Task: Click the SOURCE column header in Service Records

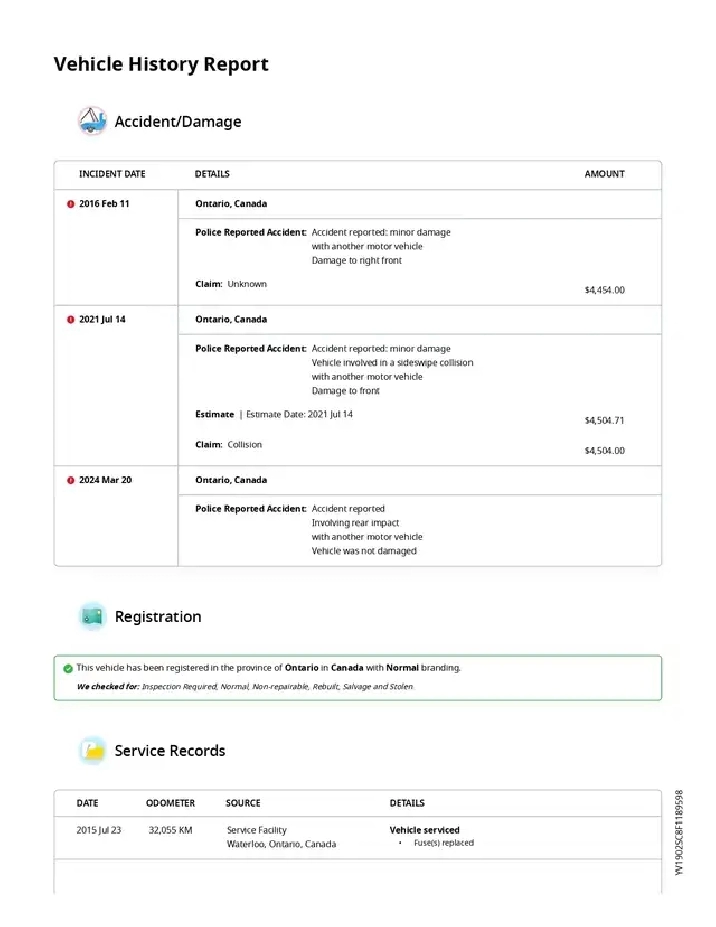Action: tap(243, 803)
